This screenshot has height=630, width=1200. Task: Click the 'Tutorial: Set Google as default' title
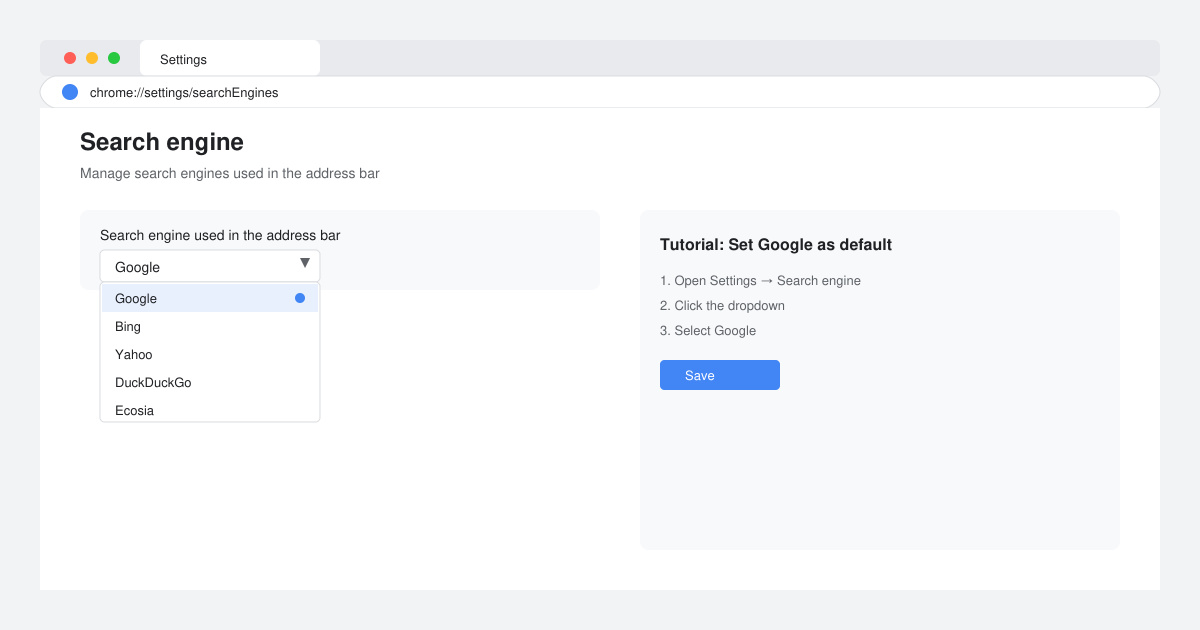776,244
